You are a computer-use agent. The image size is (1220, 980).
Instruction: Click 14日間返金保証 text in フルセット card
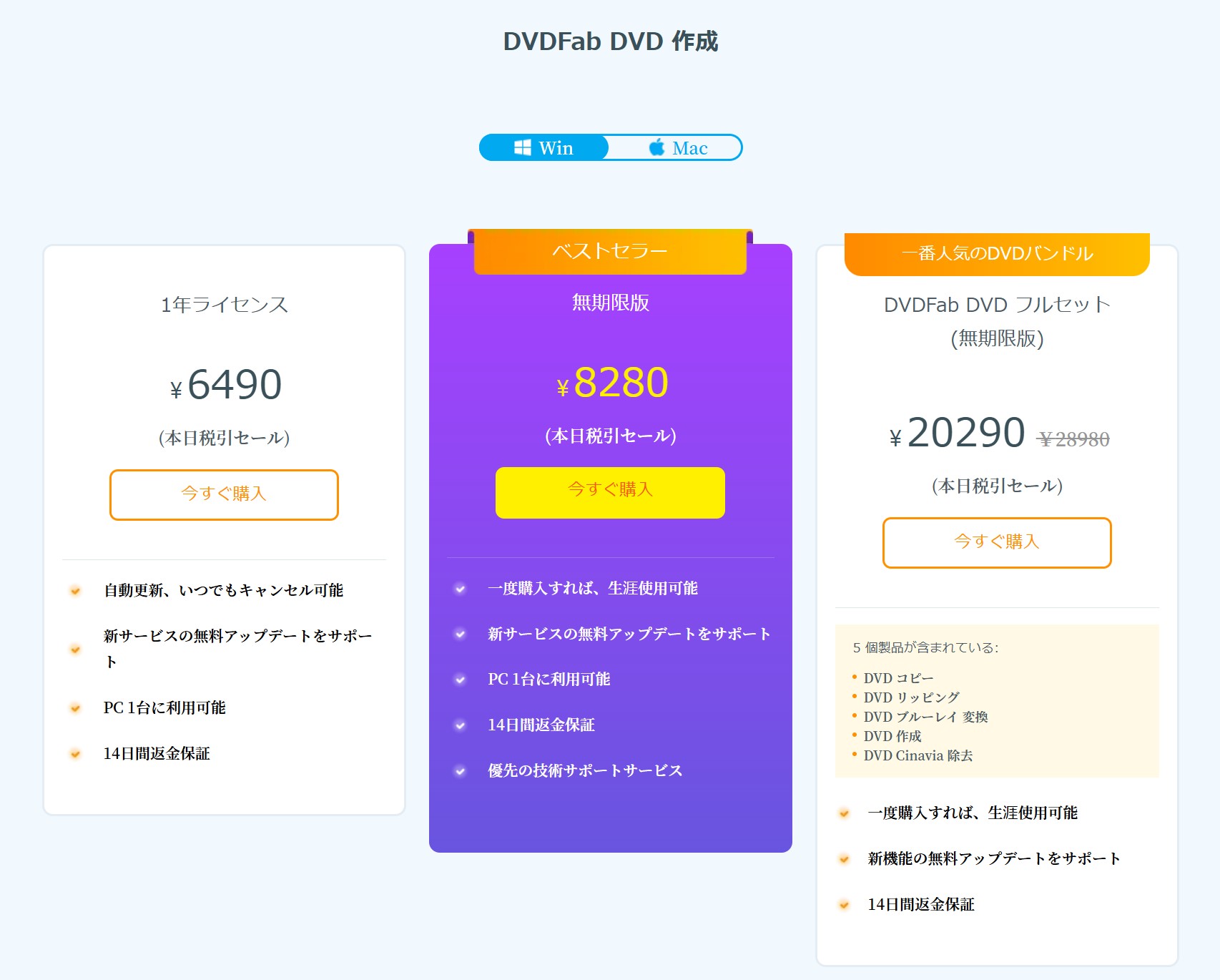(x=921, y=904)
